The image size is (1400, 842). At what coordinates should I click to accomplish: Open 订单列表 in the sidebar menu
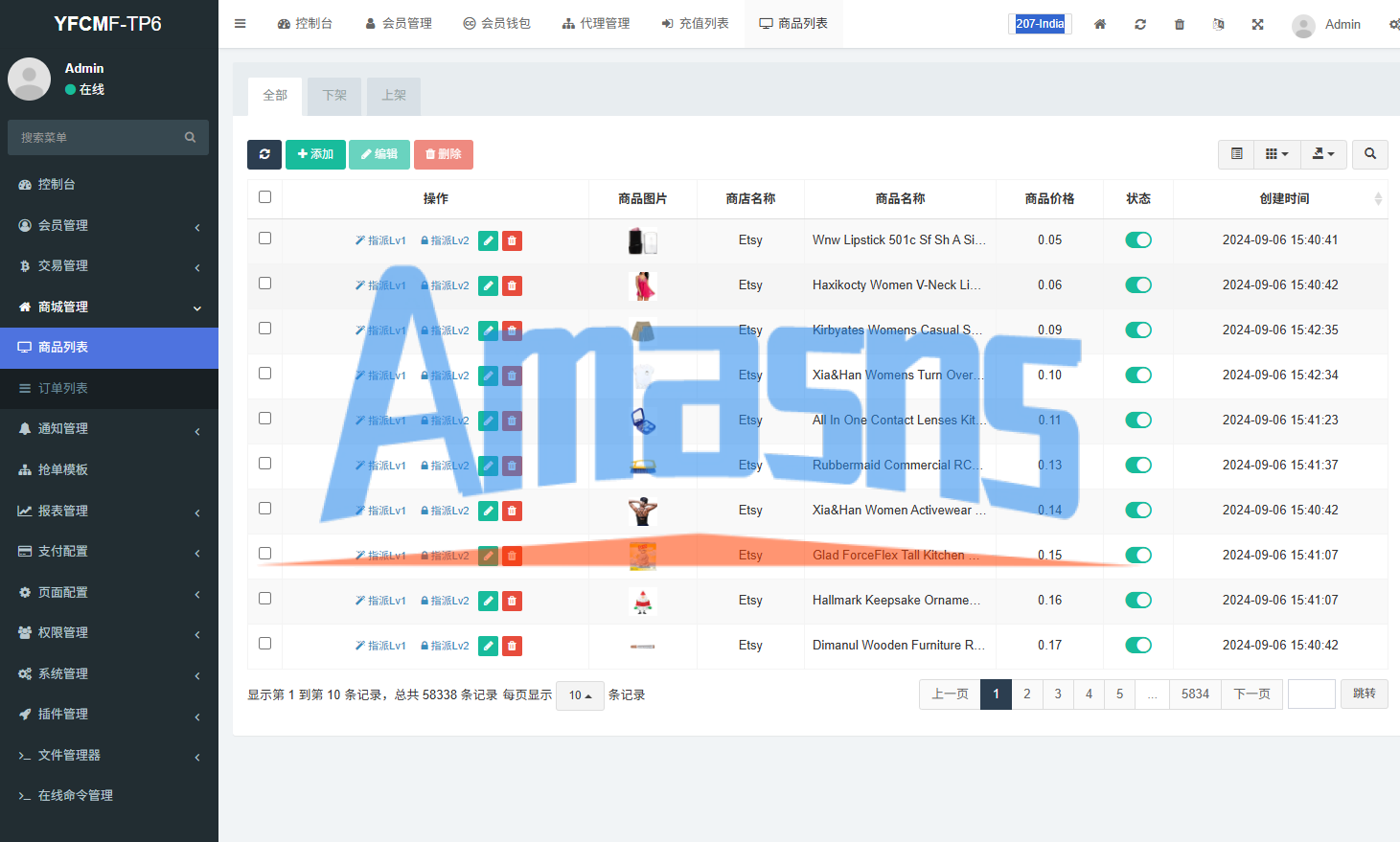click(109, 388)
